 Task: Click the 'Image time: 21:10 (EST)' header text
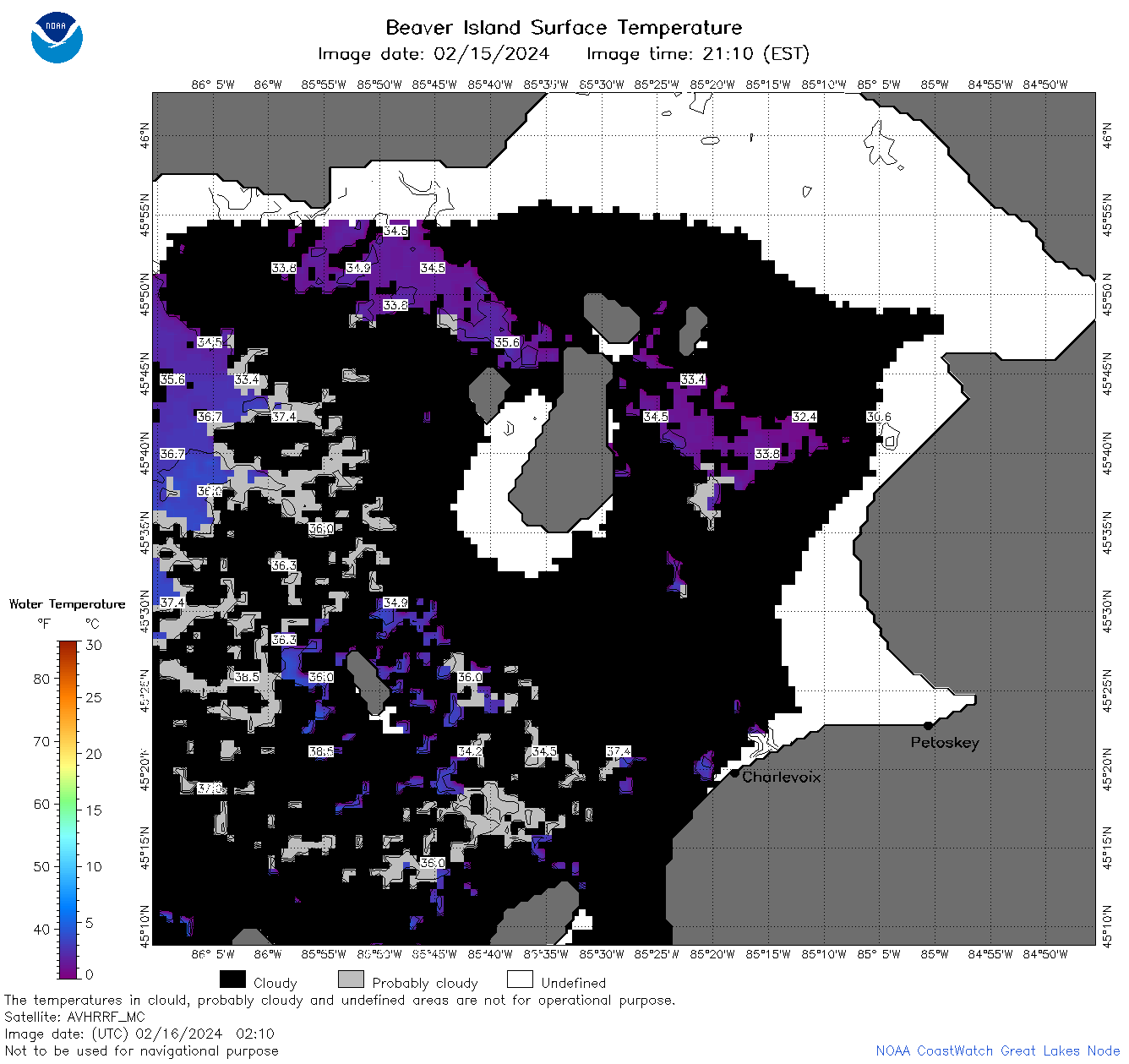698,54
